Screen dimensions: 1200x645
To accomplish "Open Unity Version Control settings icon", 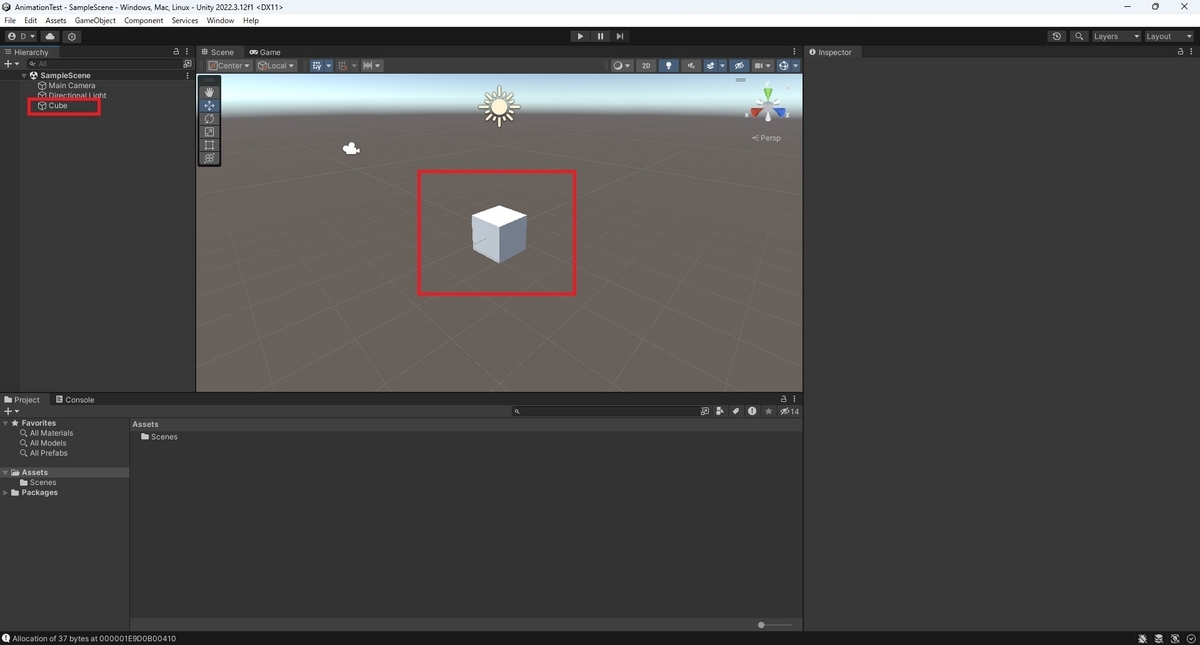I will coord(72,36).
